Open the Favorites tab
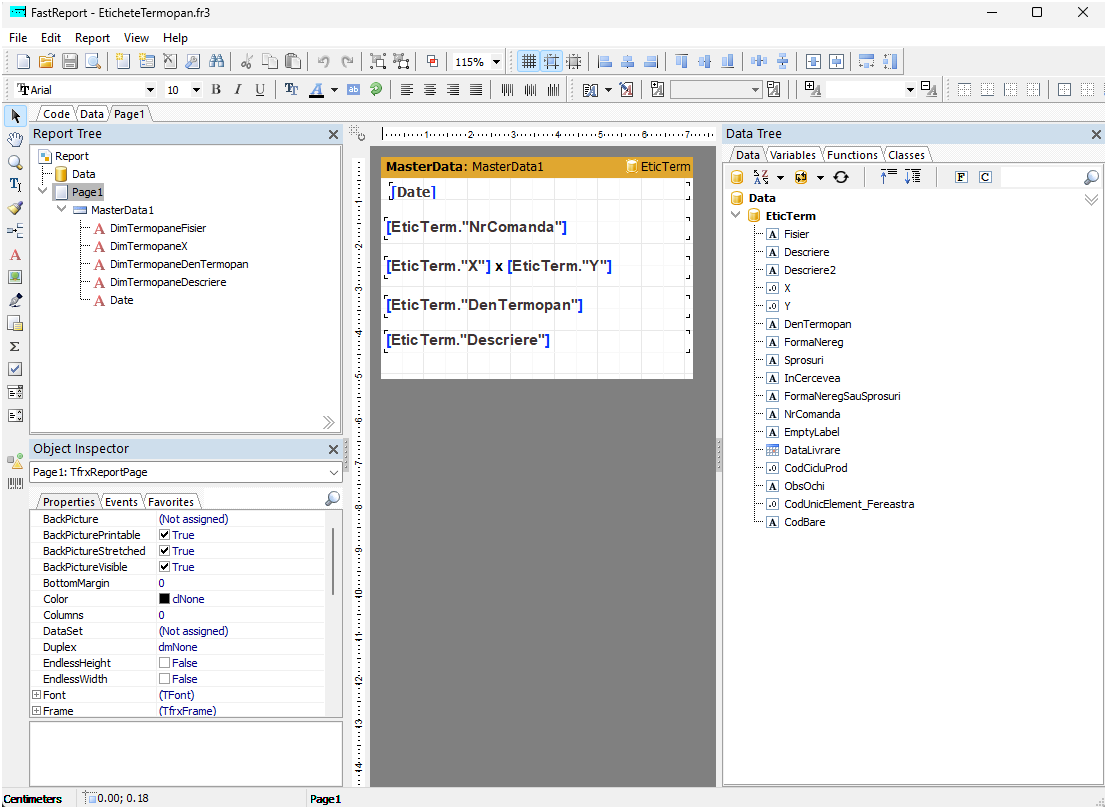The image size is (1107, 809). 171,502
